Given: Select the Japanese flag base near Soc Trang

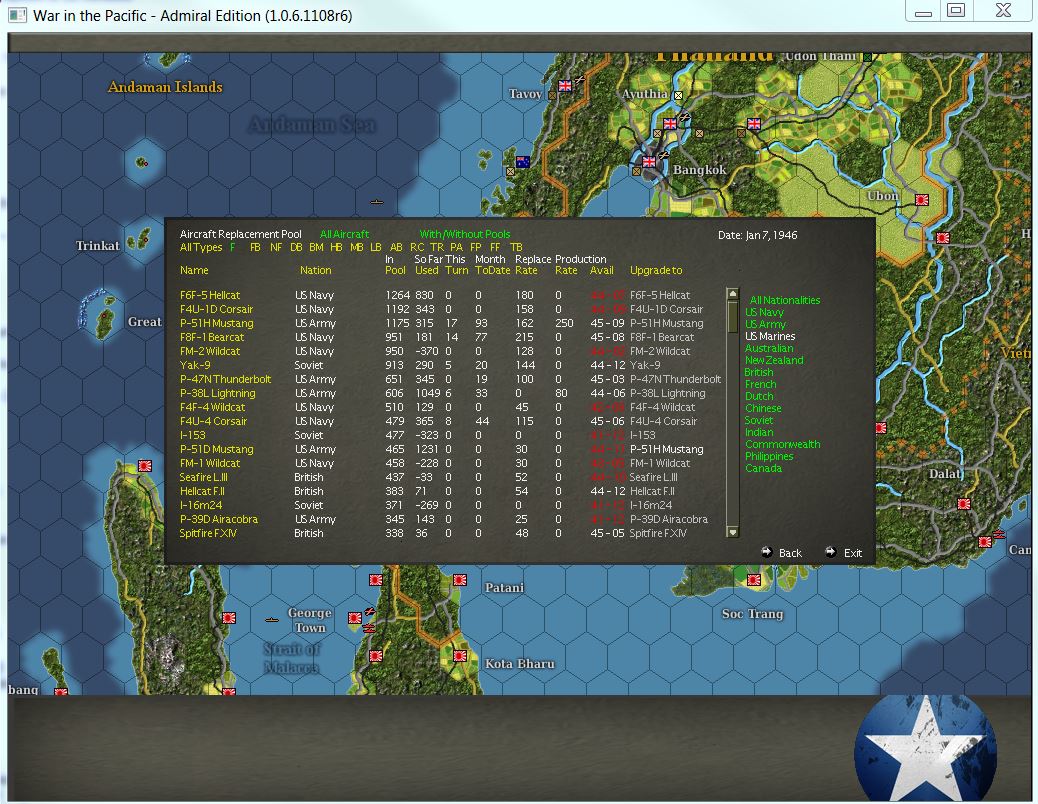Looking at the screenshot, I should [x=753, y=580].
